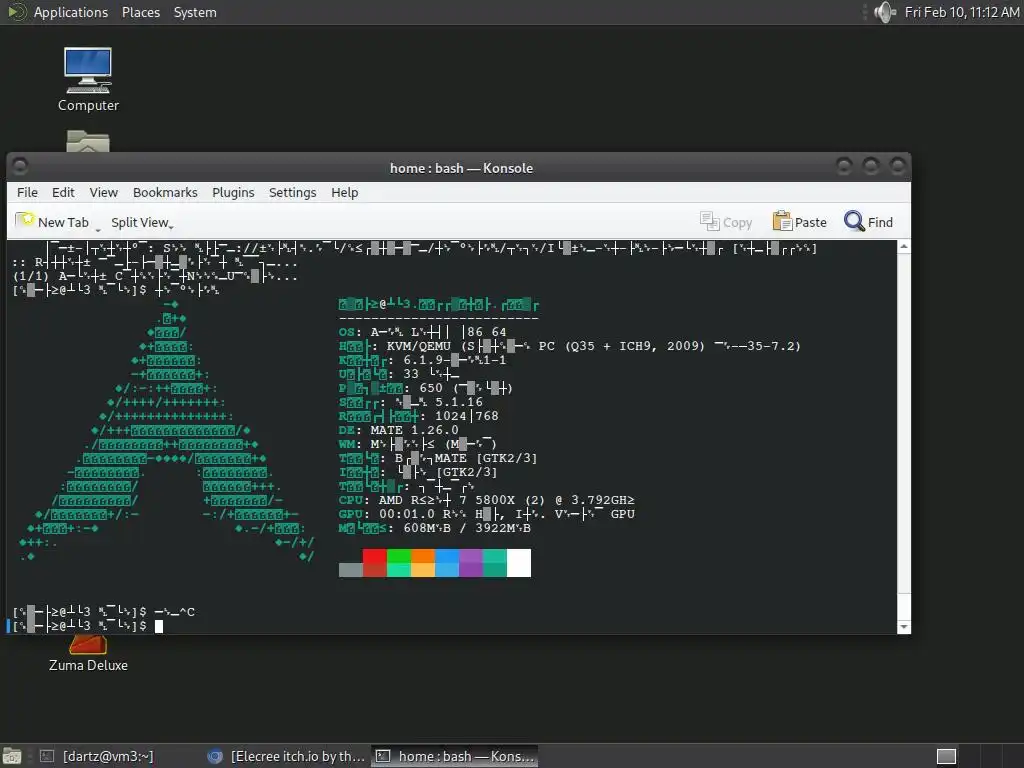Click the MATE Applications menu logo icon

pos(16,12)
